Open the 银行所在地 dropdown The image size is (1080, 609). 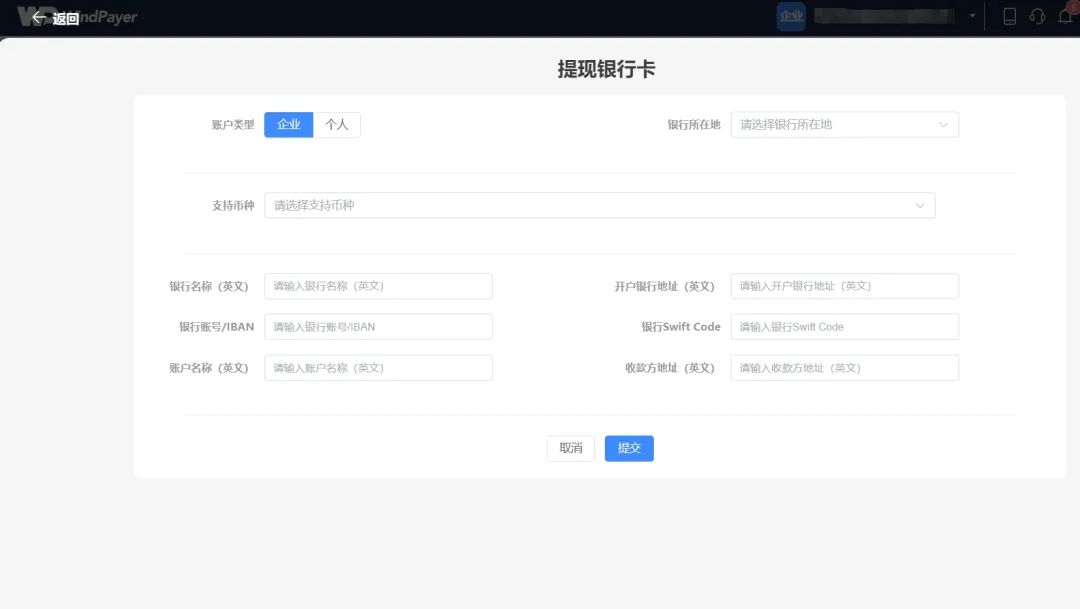click(x=843, y=124)
